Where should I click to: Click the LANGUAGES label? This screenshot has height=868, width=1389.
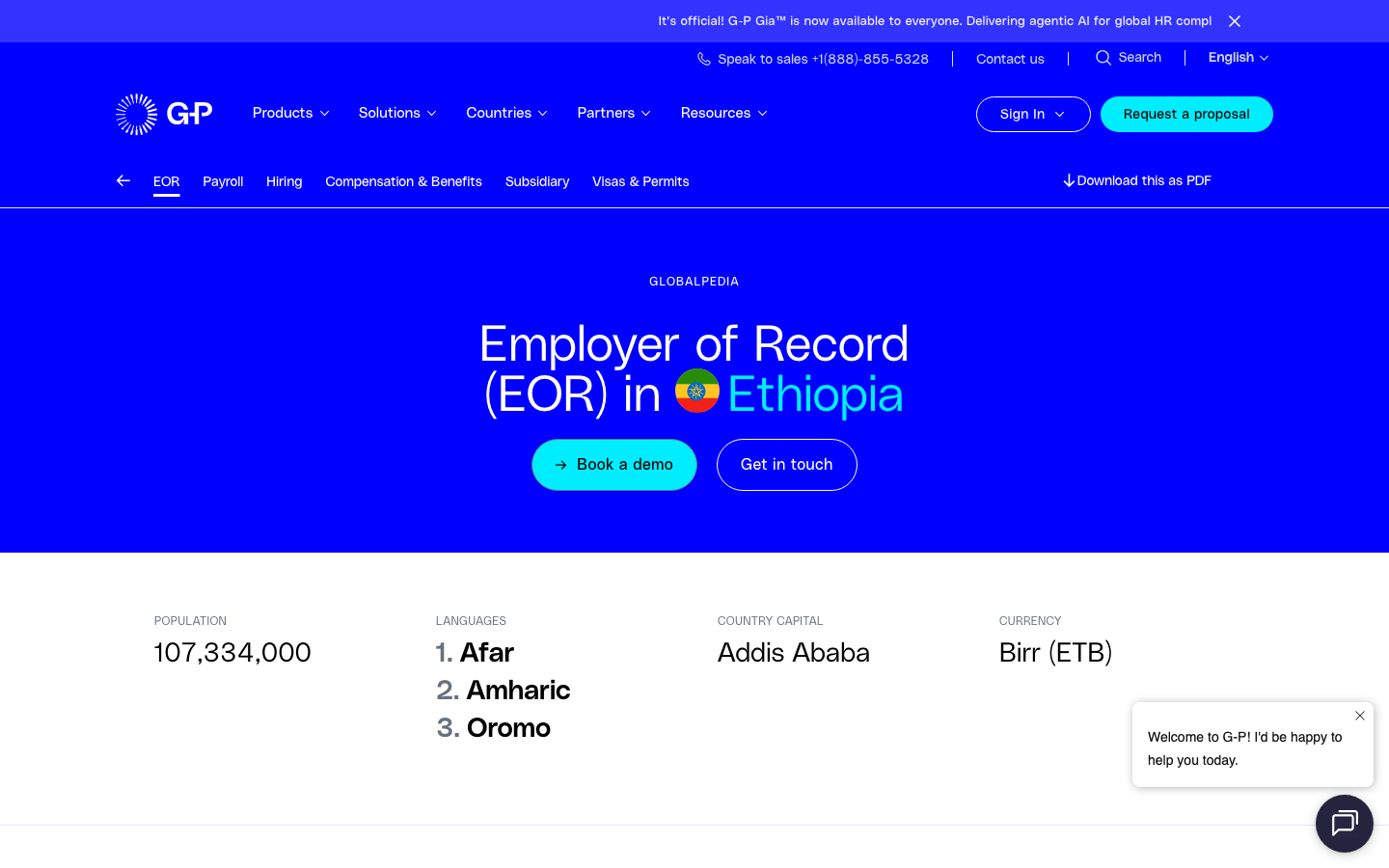pyautogui.click(x=471, y=621)
